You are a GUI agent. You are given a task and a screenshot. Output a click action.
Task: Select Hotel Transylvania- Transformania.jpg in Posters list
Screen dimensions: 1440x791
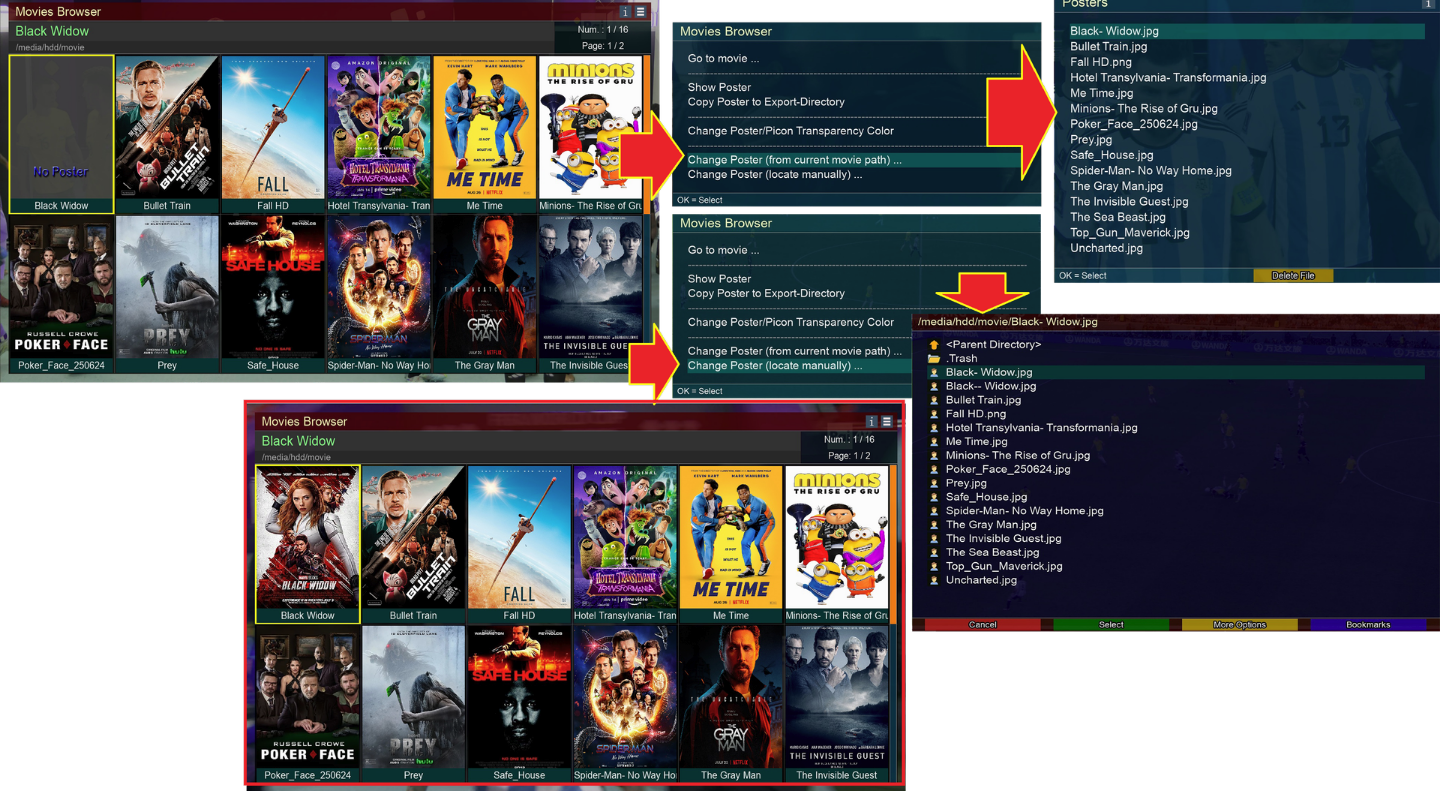(1168, 78)
